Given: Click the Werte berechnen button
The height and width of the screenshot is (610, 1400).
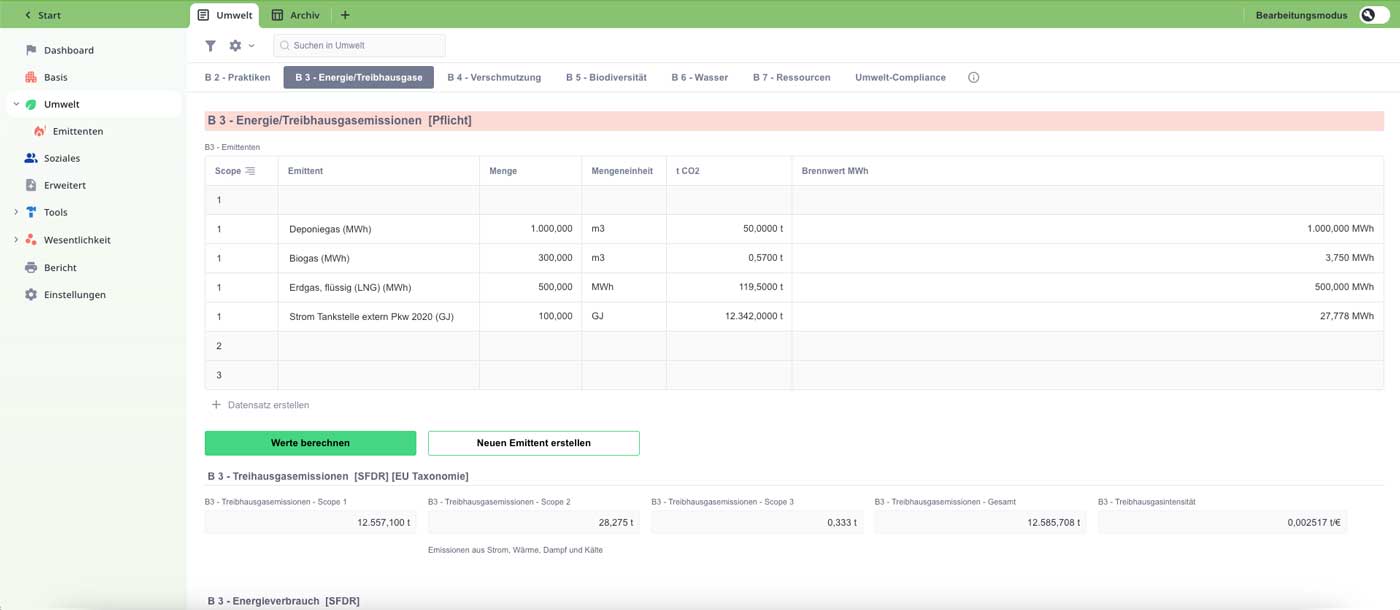Looking at the screenshot, I should [310, 443].
